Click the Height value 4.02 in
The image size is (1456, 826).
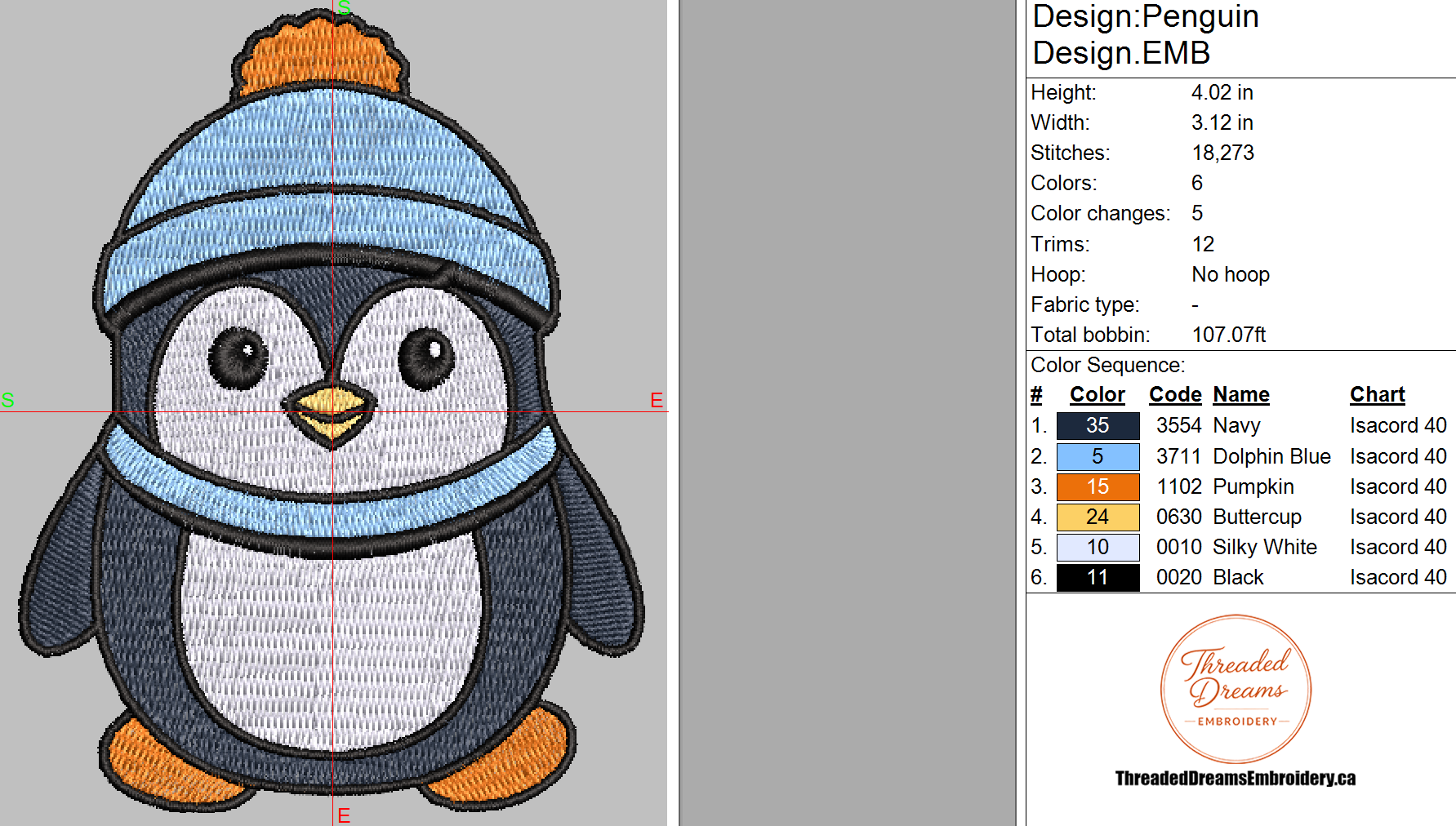[1222, 92]
